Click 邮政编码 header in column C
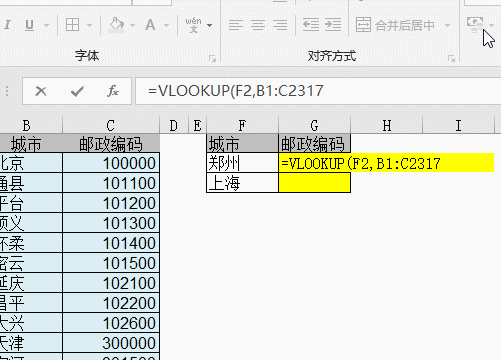Image resolution: width=501 pixels, height=360 pixels. click(111, 144)
